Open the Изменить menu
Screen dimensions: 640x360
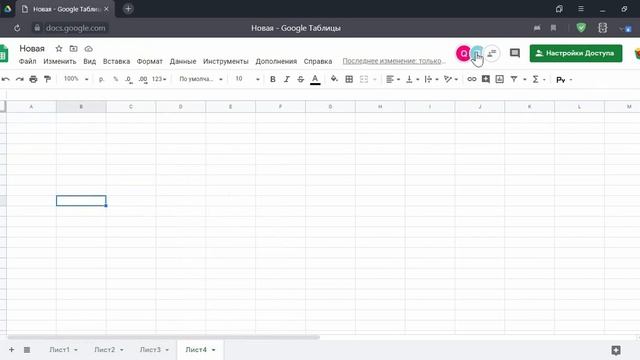[x=60, y=61]
